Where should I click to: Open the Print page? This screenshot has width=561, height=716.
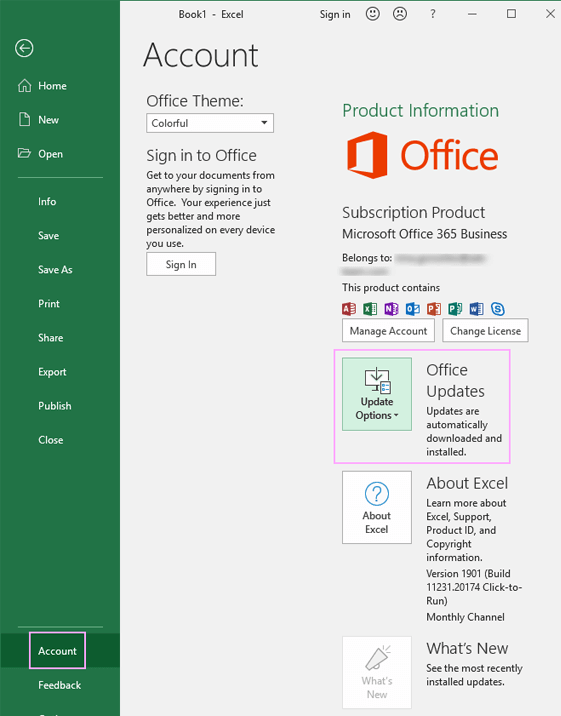(x=49, y=304)
